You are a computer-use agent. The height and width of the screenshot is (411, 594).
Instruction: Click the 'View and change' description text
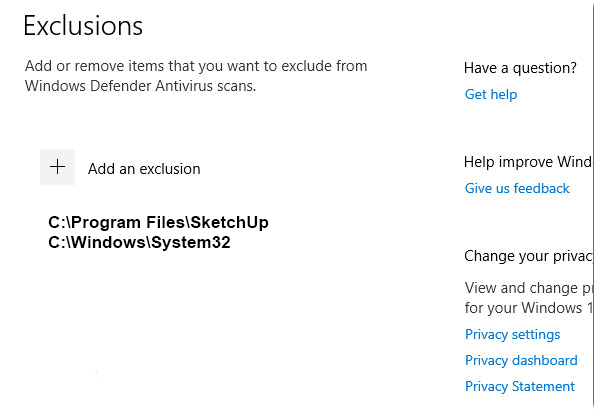click(528, 288)
